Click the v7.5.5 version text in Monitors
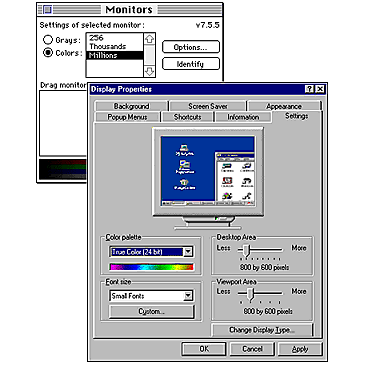 pyautogui.click(x=207, y=25)
